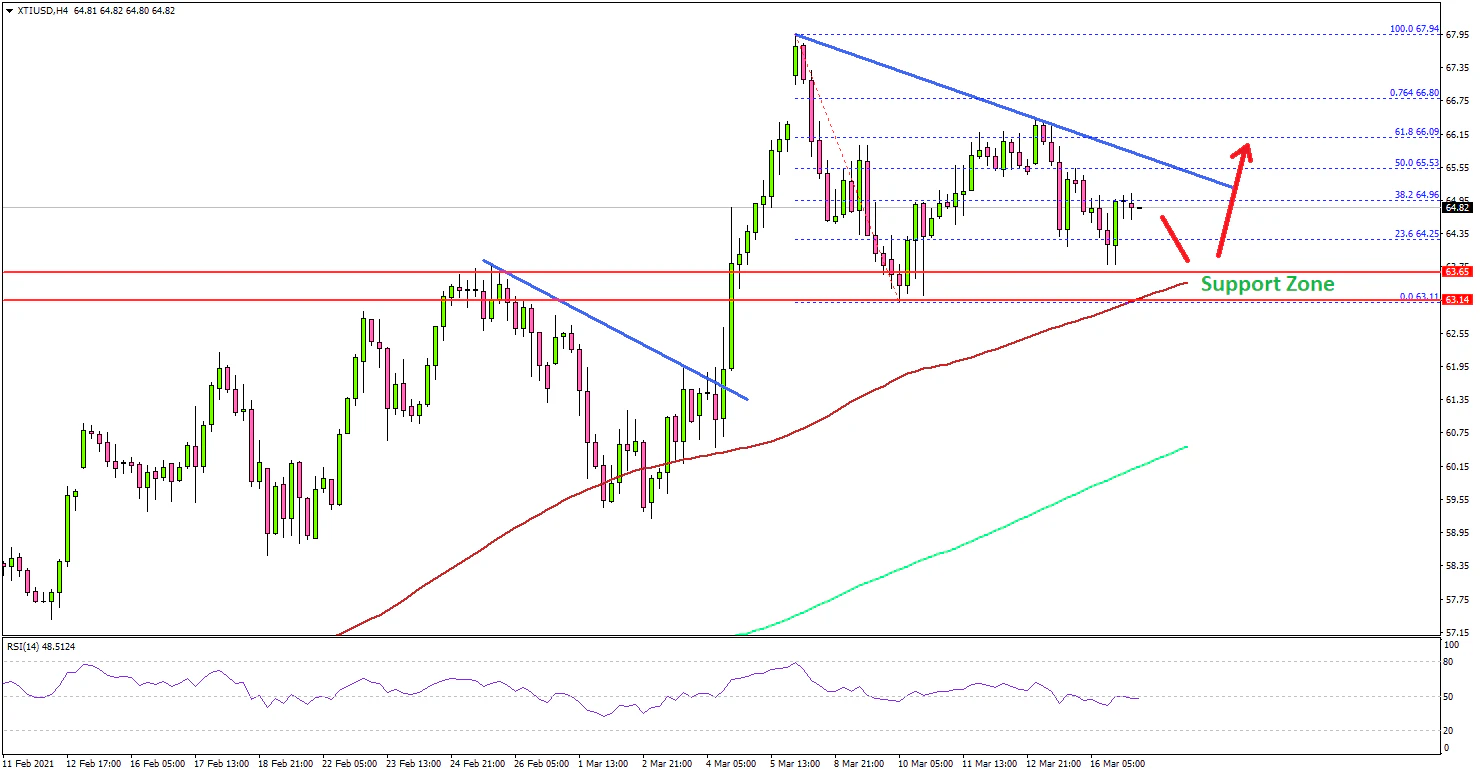This screenshot has height=775, width=1480.
Task: Select the 5 Mar 13:00 time label
Action: point(793,763)
